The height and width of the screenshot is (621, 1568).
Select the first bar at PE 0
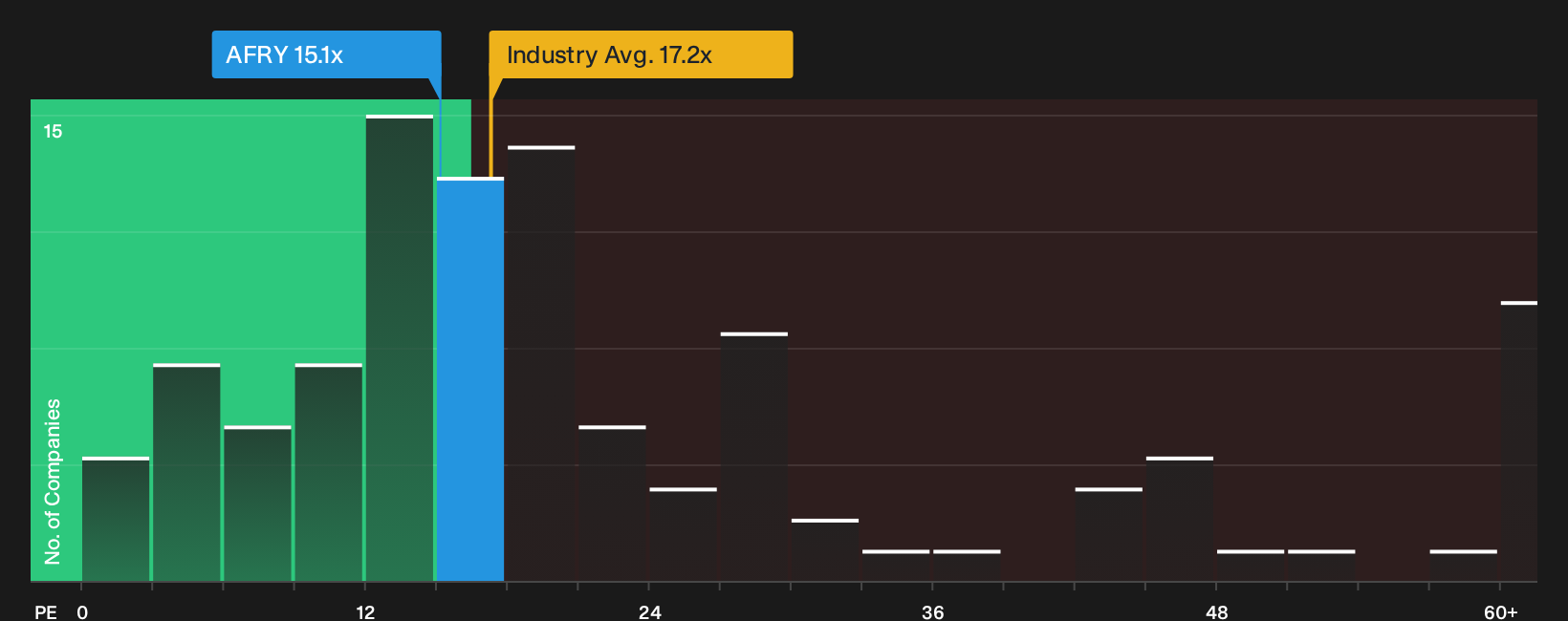[x=116, y=519]
